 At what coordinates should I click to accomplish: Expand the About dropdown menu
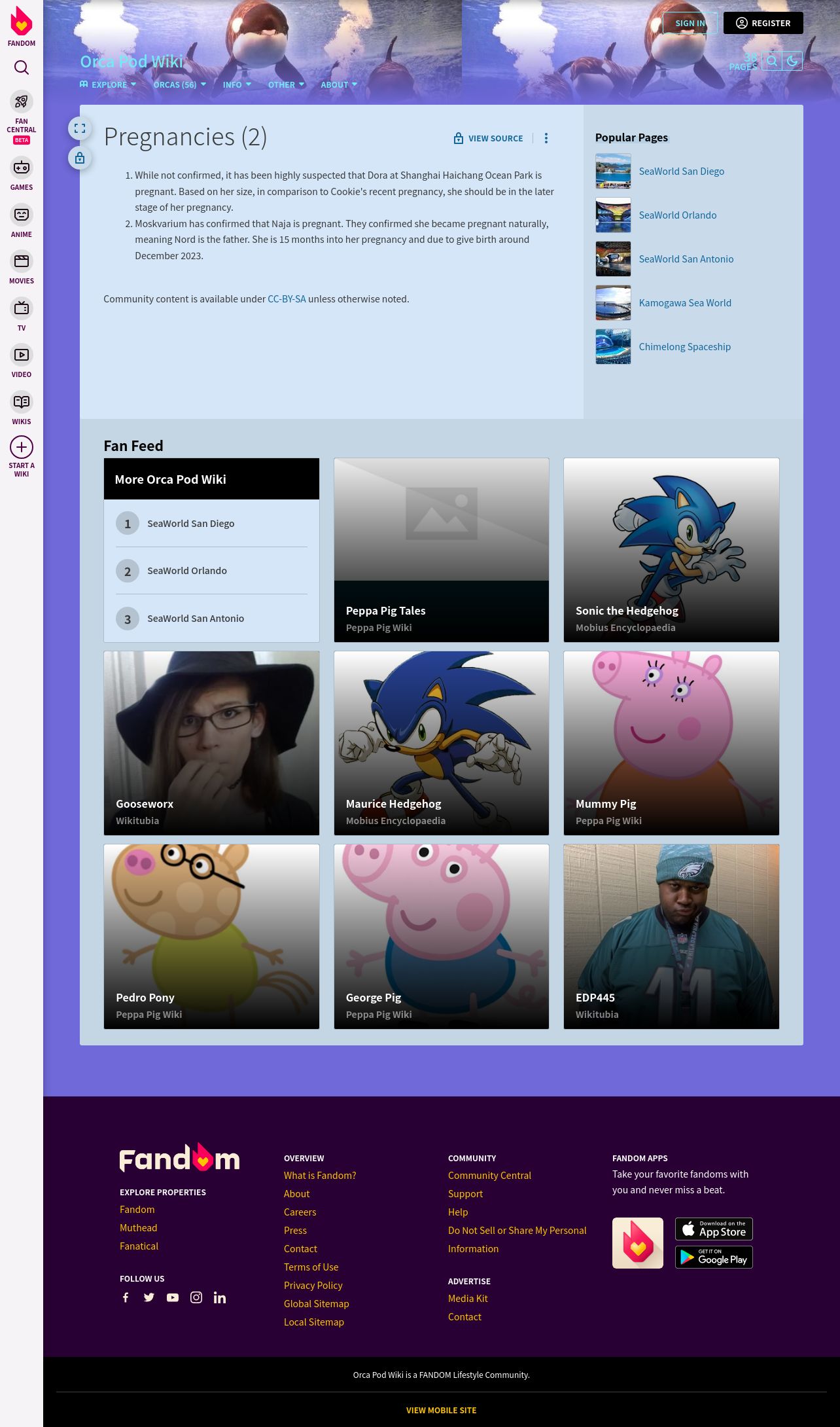[339, 84]
